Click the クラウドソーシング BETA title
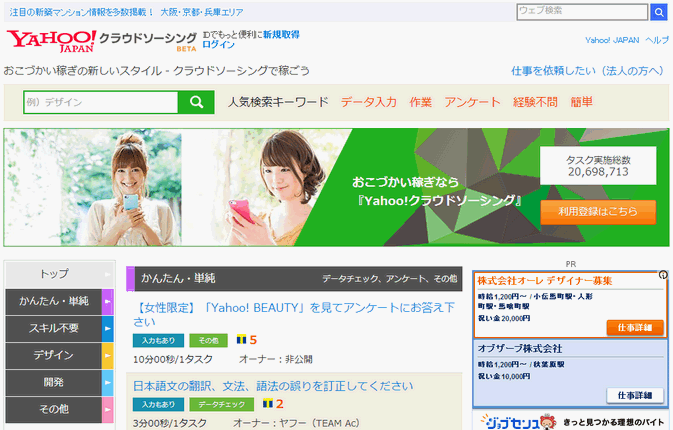The image size is (673, 430). tap(148, 41)
